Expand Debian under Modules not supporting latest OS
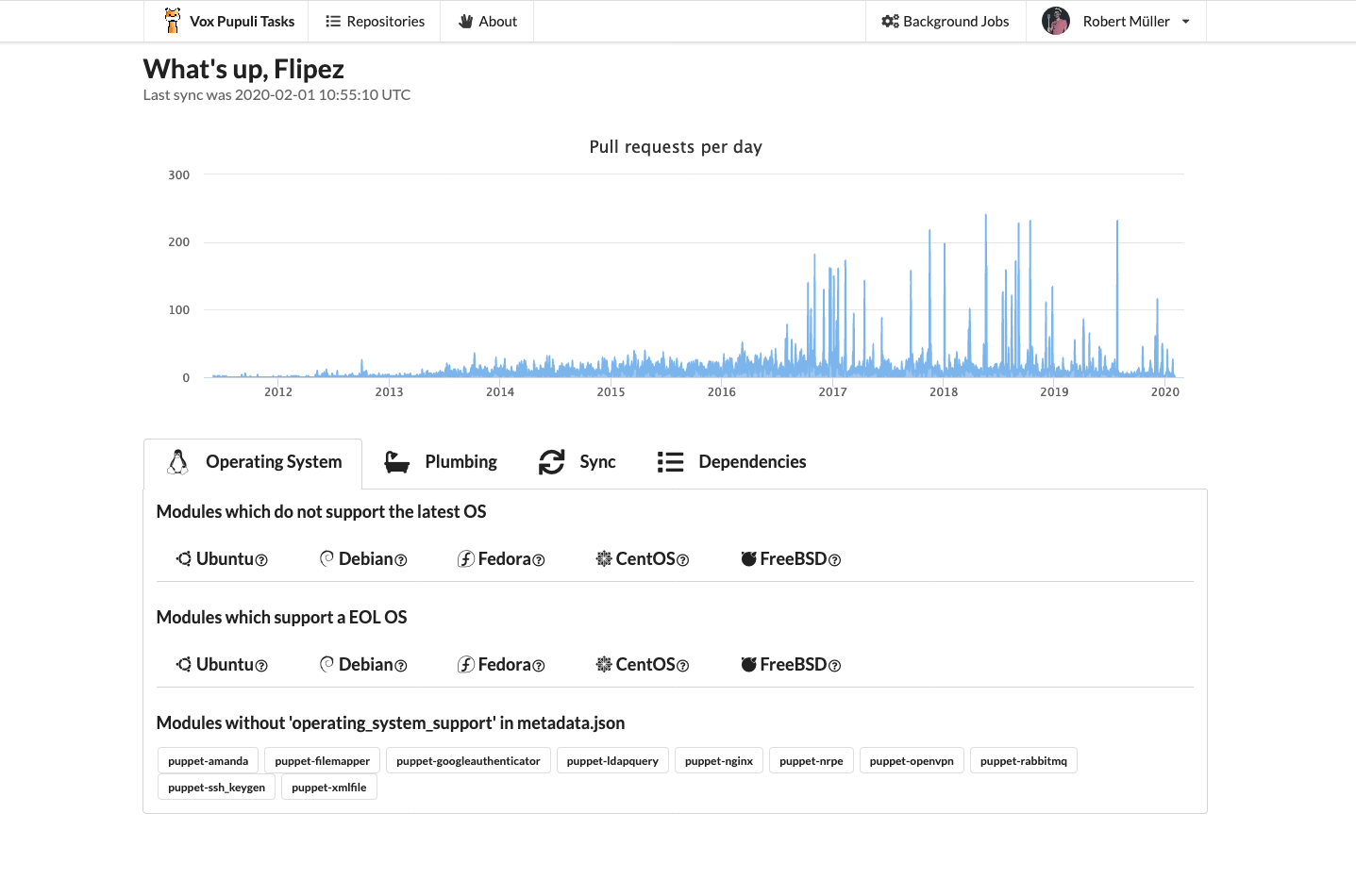The height and width of the screenshot is (896, 1356). tap(363, 559)
